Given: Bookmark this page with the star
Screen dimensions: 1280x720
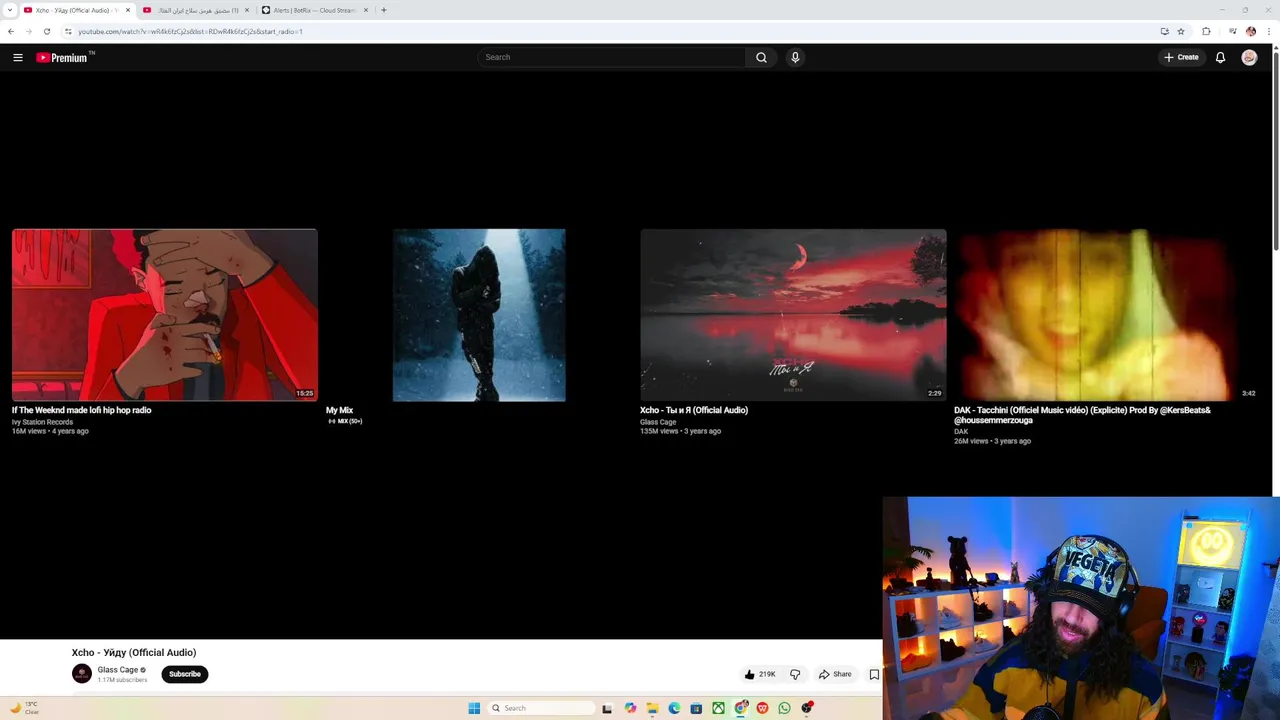Looking at the screenshot, I should (1181, 31).
